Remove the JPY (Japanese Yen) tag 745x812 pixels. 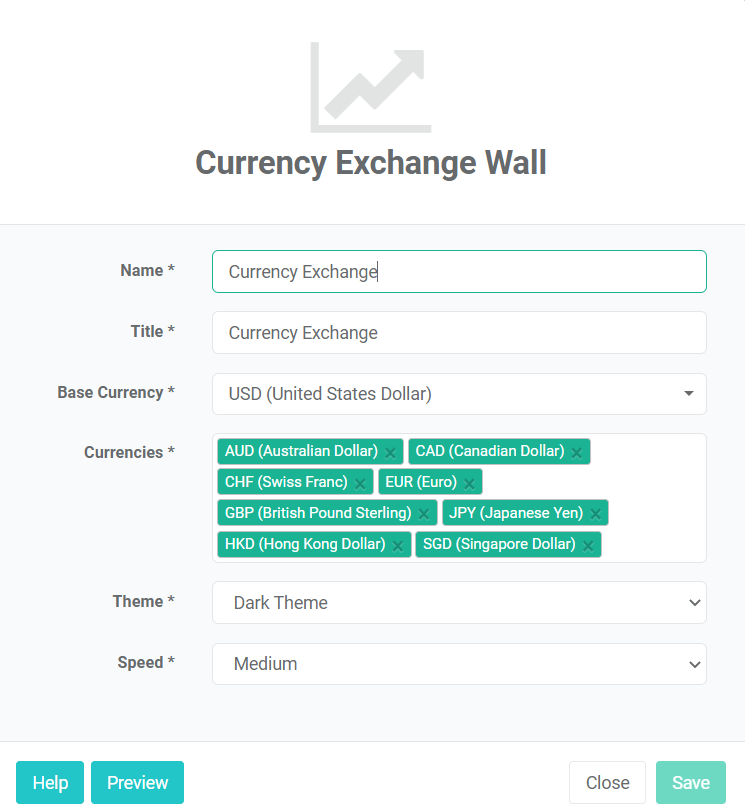(x=595, y=515)
